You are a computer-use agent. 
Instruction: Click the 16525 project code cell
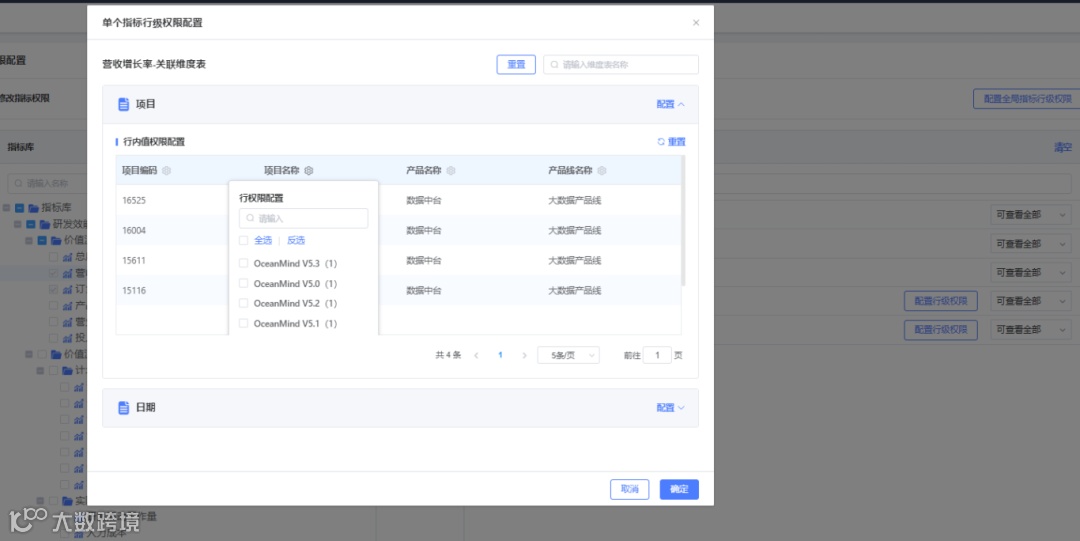pos(134,201)
